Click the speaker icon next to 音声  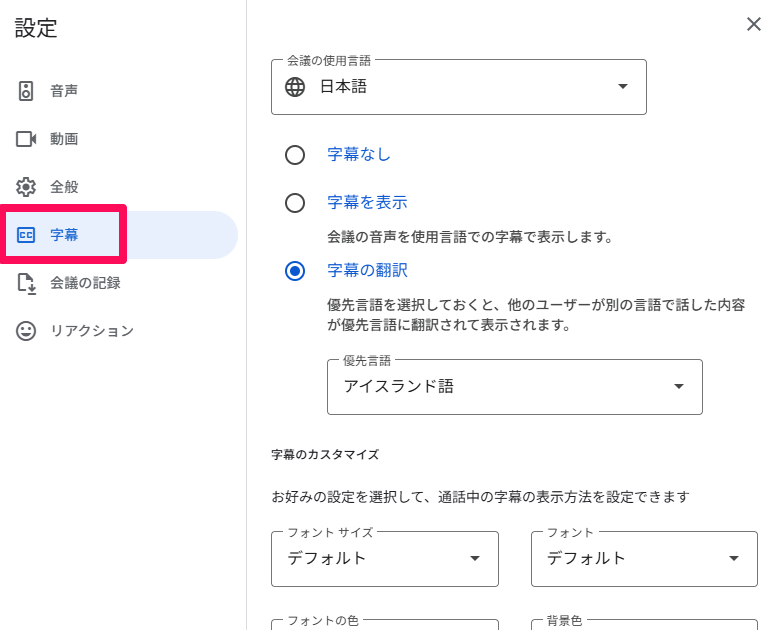point(26,91)
